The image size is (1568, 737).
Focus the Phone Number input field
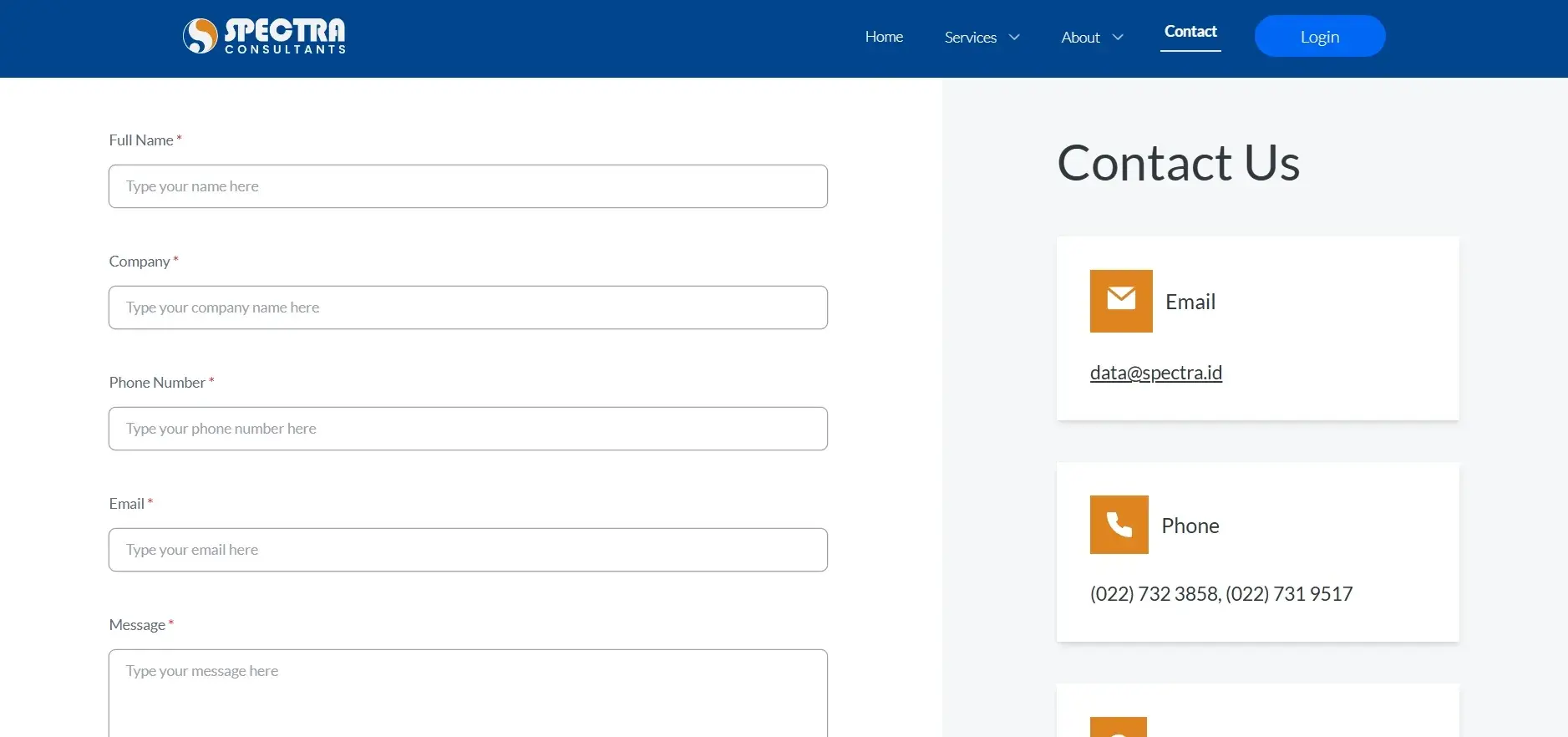tap(468, 429)
